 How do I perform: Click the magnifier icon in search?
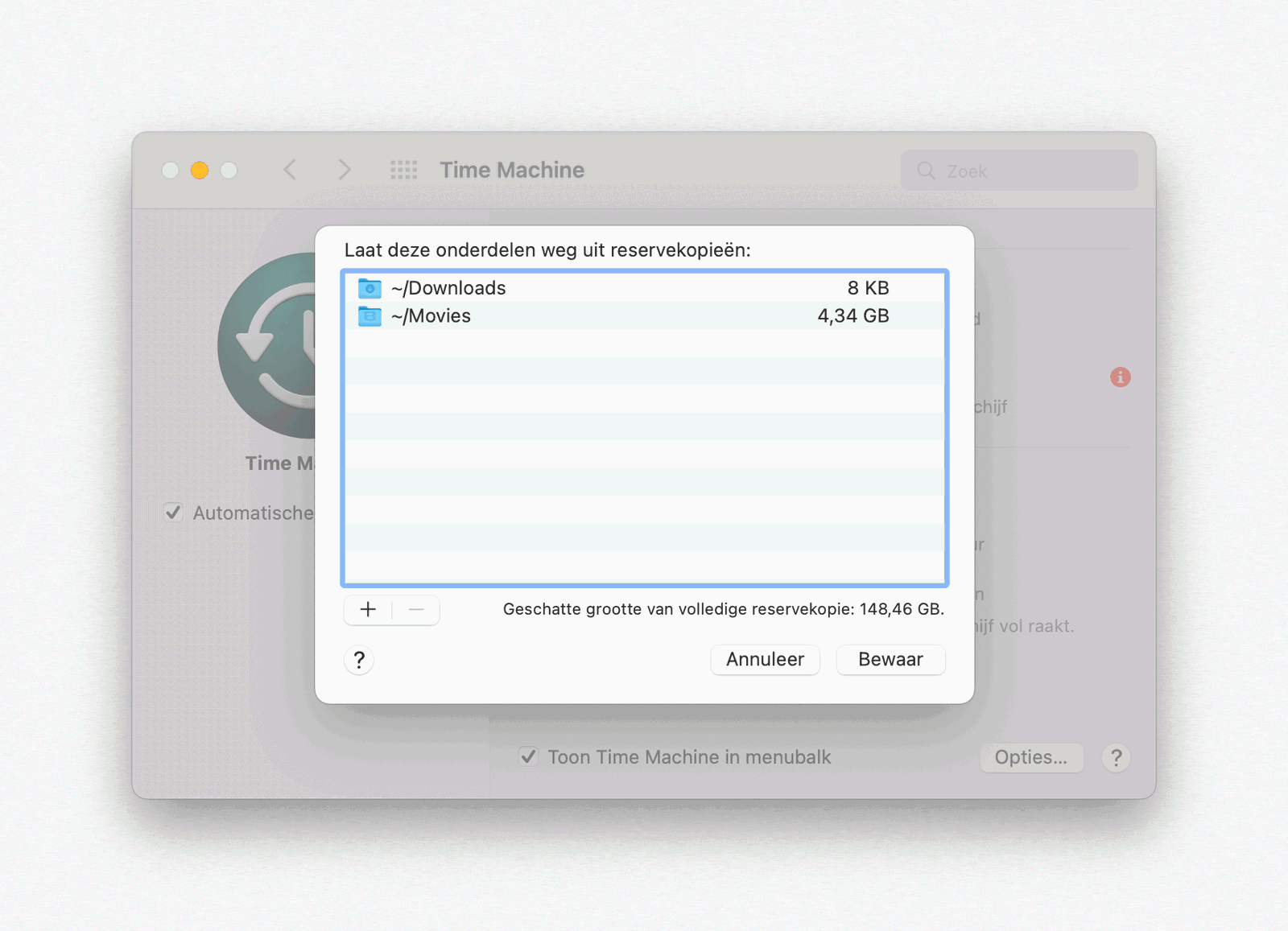click(x=926, y=171)
